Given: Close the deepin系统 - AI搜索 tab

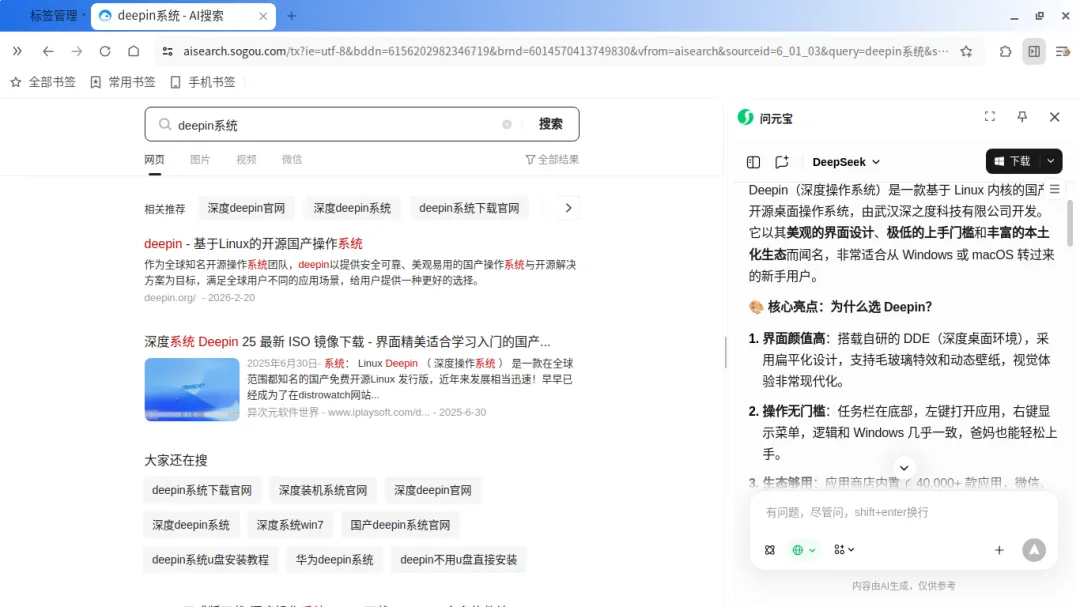Looking at the screenshot, I should pyautogui.click(x=263, y=16).
